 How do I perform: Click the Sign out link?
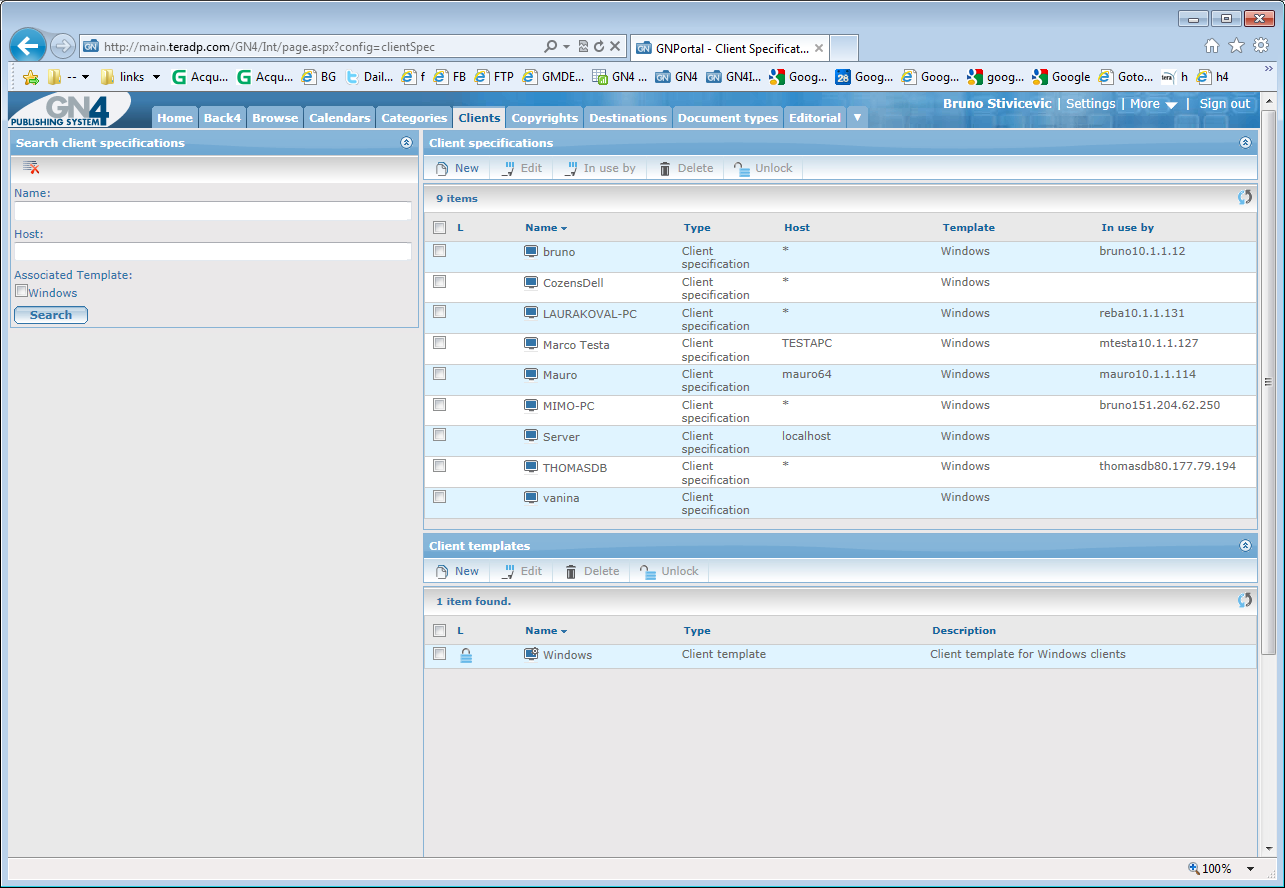pos(1225,104)
